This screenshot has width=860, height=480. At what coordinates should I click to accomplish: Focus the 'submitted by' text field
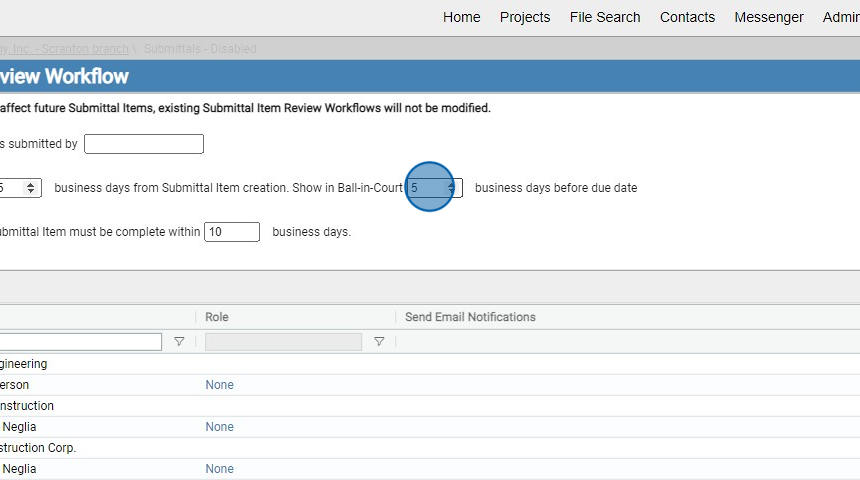[144, 144]
